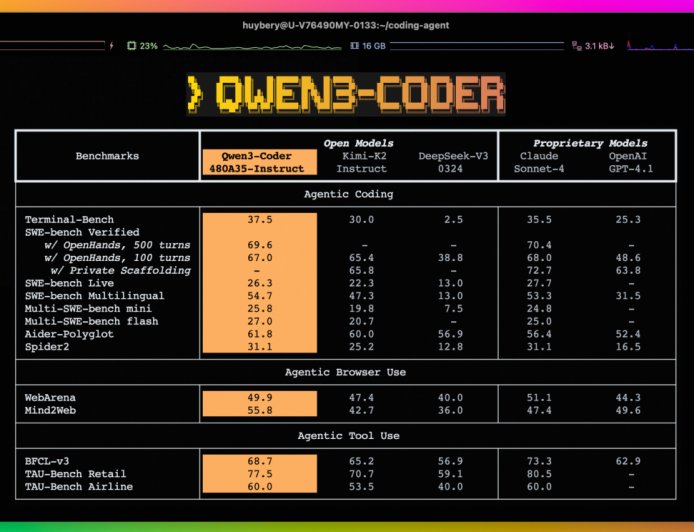Click GPT-4.1's BFCL-v3 score 62.9
The width and height of the screenshot is (694, 532).
(628, 461)
